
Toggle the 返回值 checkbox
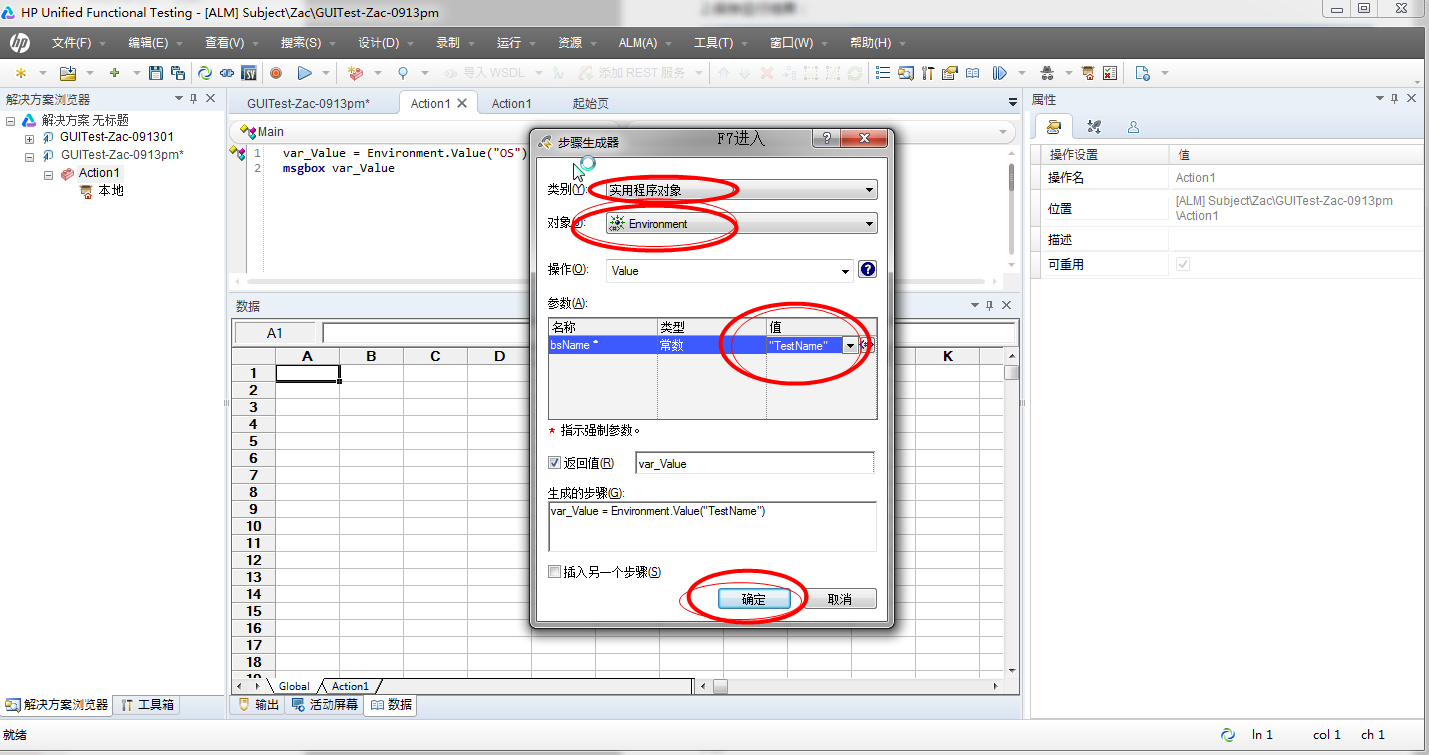555,463
